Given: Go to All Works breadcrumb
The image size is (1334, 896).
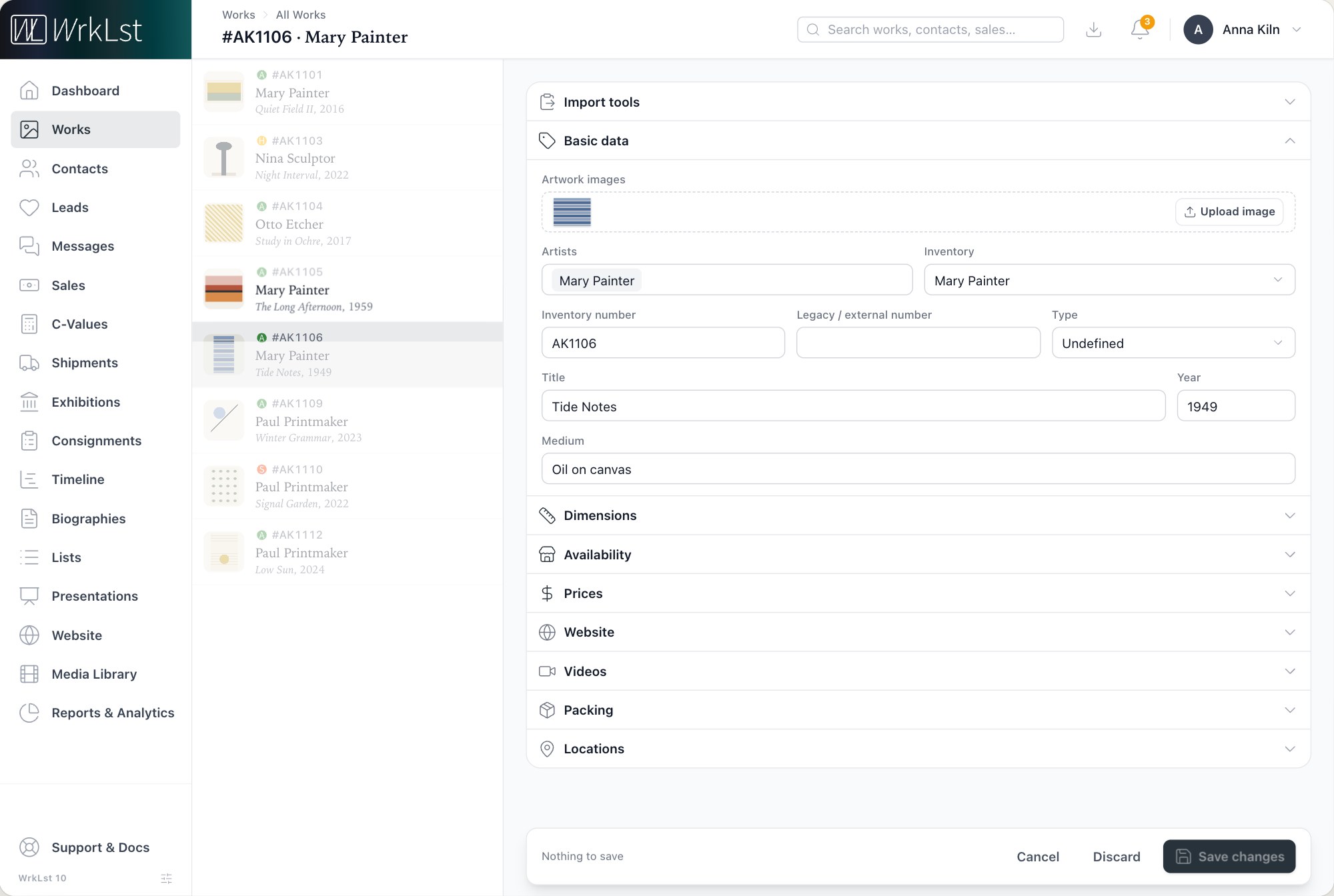Looking at the screenshot, I should (x=300, y=15).
